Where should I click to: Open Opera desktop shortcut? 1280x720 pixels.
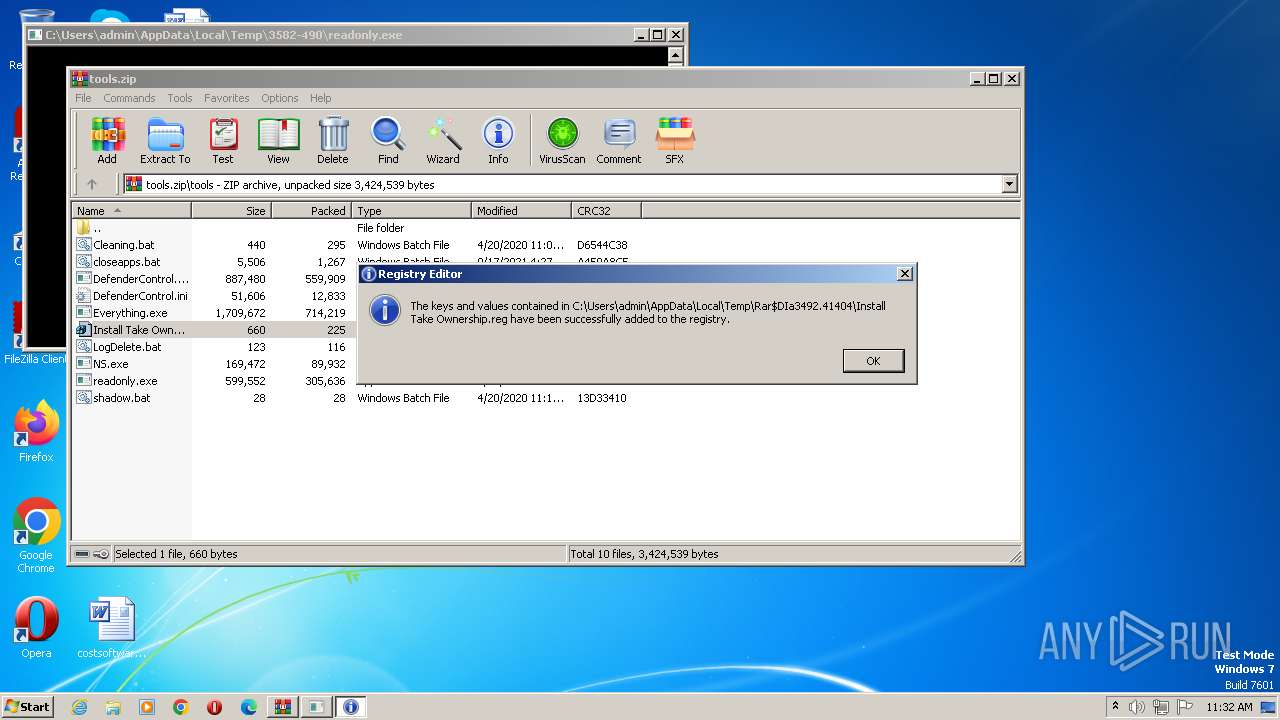[36, 628]
